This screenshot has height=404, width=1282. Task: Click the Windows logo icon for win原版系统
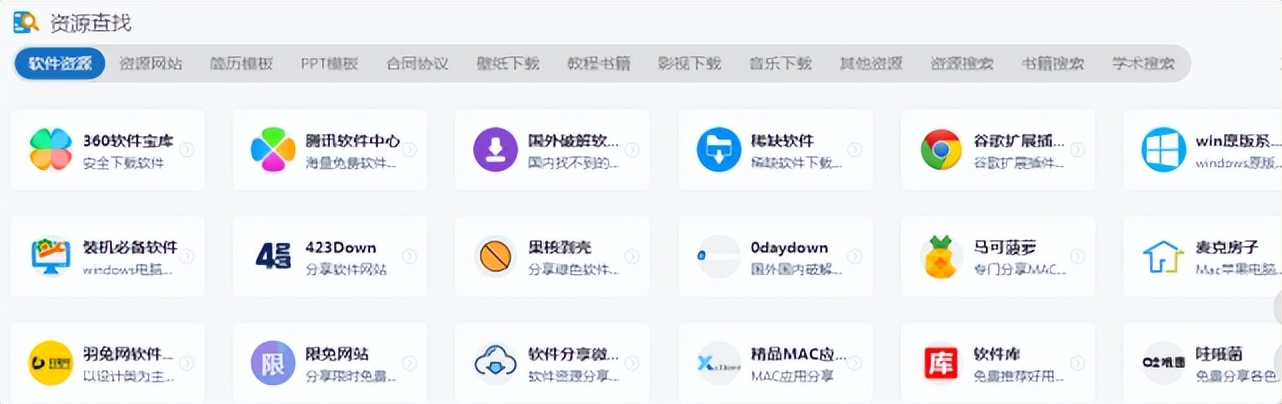[x=1164, y=150]
